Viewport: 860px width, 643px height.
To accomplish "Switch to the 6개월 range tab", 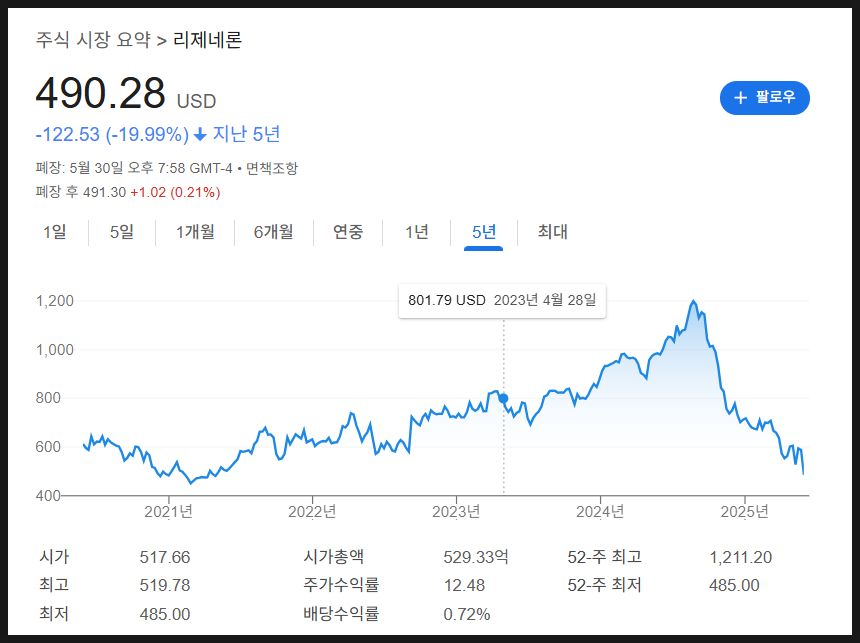I will 274,232.
